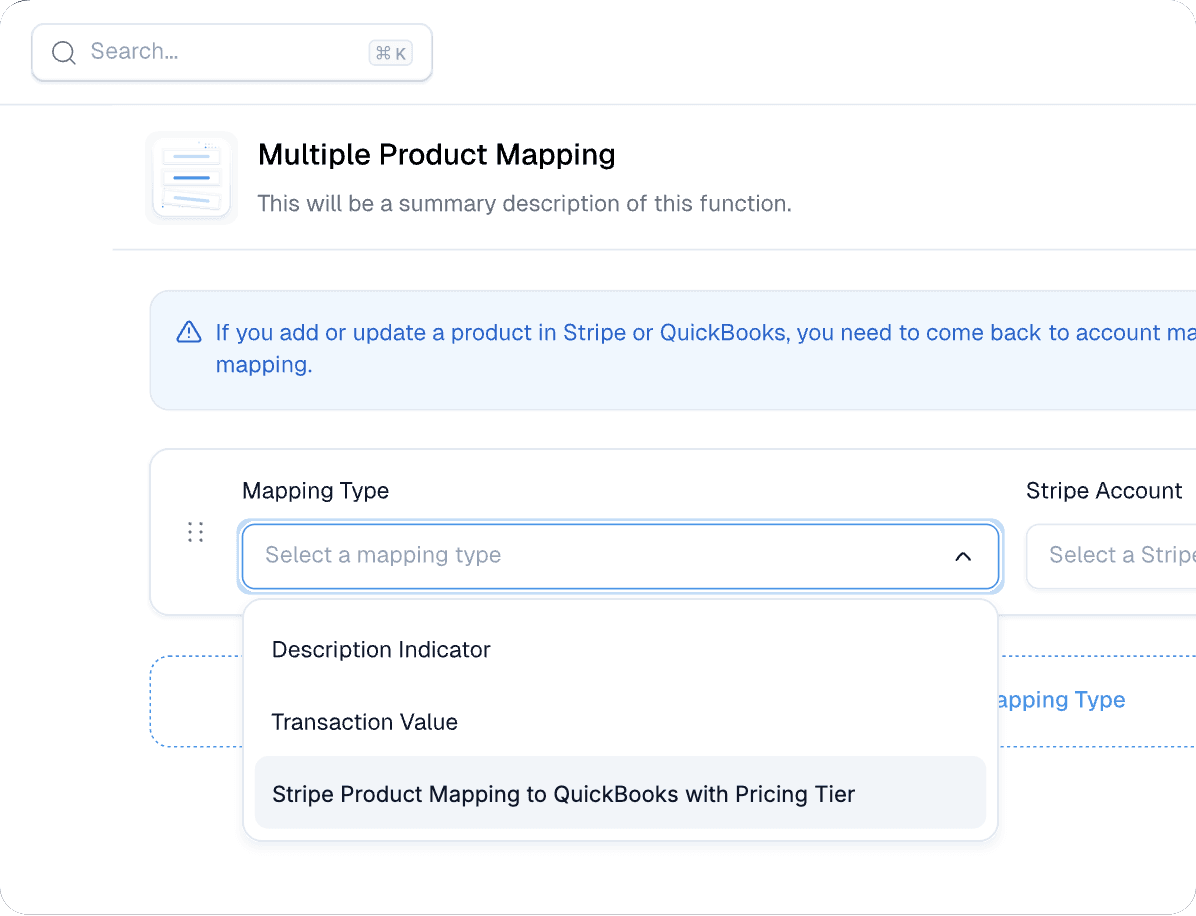Click the partly hidden Mapping Type link

click(x=1062, y=700)
